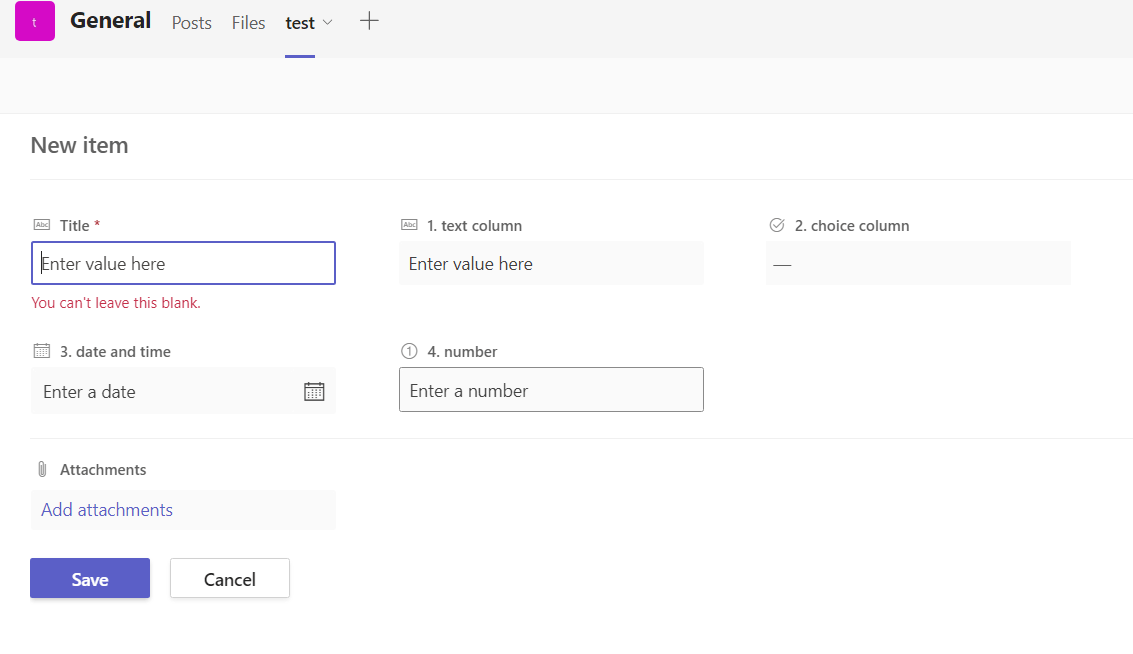Cancel the new item form
Image resolution: width=1133 pixels, height=654 pixels.
click(x=230, y=578)
